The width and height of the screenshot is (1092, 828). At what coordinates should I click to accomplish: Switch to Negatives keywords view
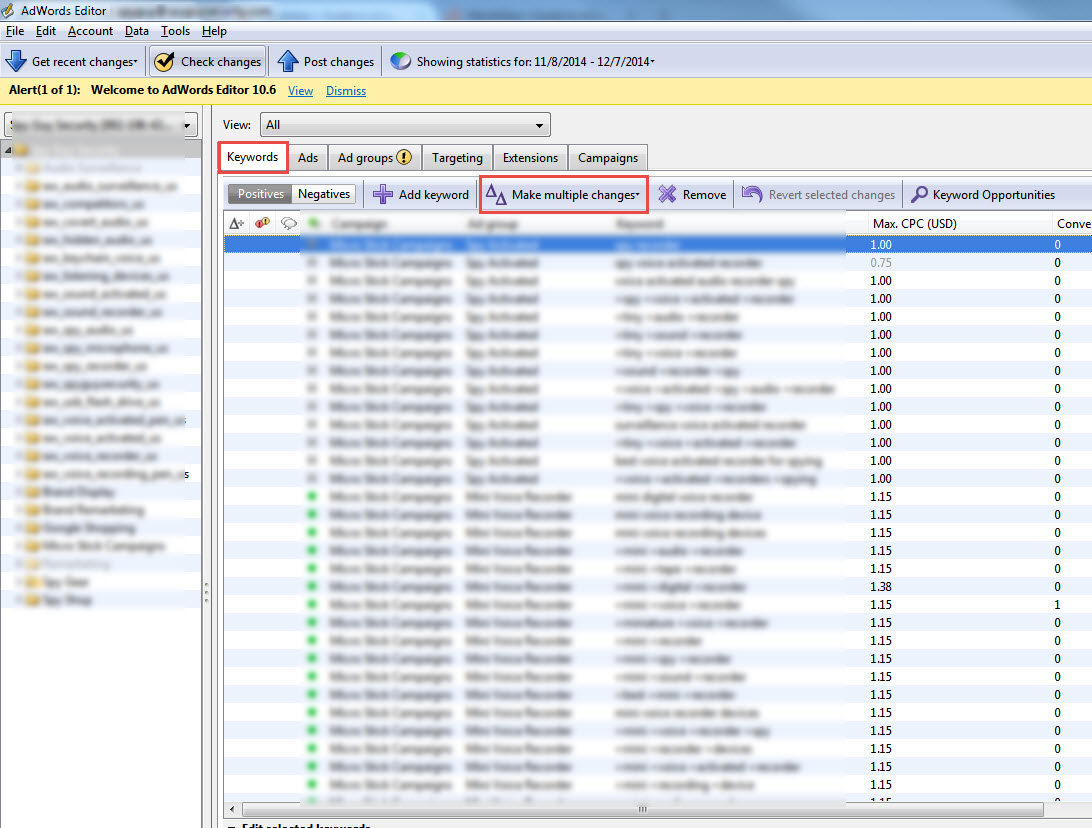coord(324,194)
